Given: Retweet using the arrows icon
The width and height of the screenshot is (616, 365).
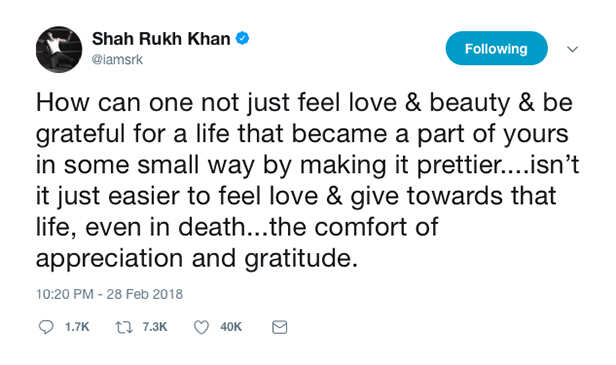Looking at the screenshot, I should click(x=124, y=327).
